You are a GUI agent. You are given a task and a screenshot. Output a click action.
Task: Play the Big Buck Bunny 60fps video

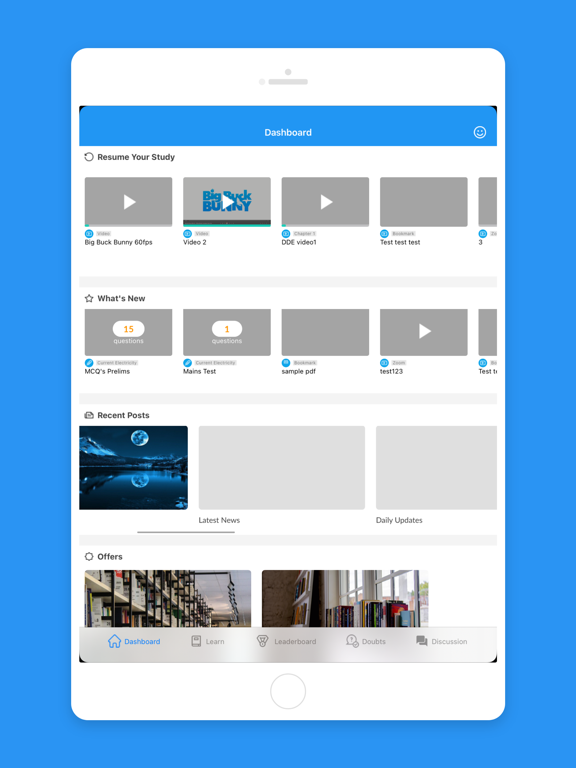tap(128, 202)
